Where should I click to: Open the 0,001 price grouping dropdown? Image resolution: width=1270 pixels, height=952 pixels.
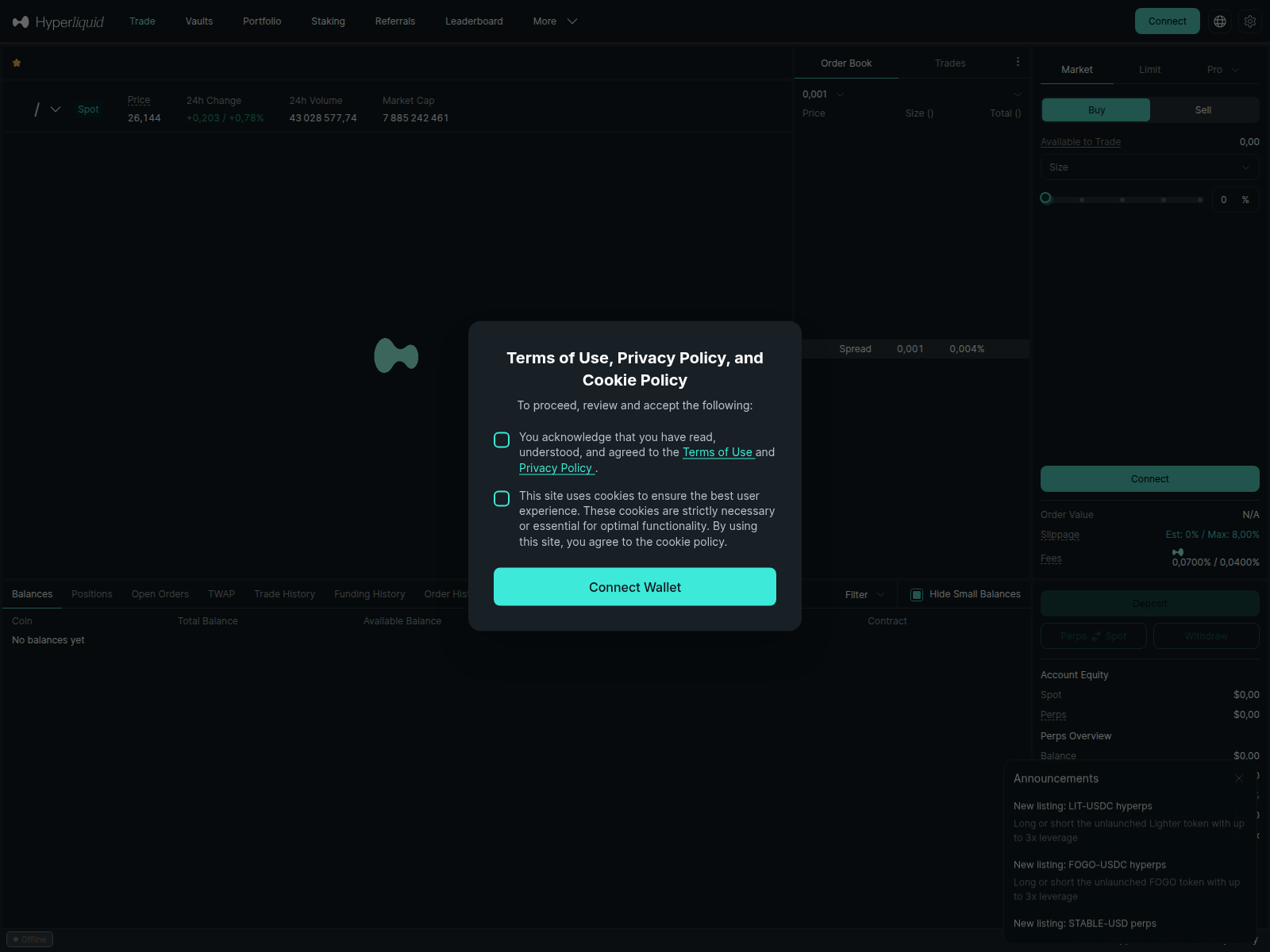pos(823,94)
